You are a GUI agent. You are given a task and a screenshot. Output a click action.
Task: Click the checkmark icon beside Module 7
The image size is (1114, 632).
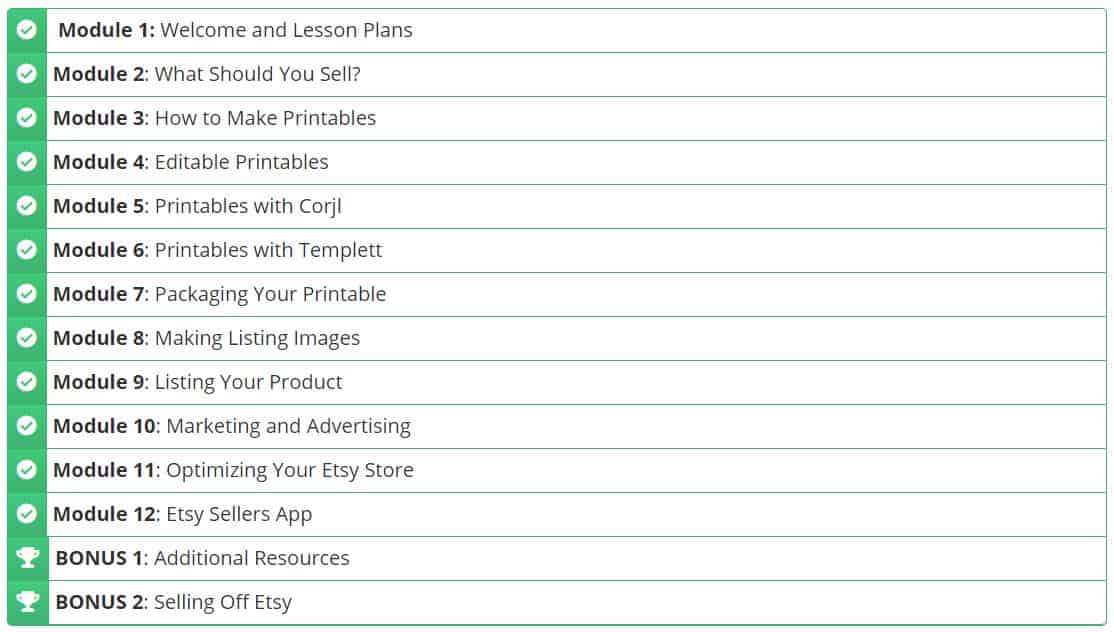coord(26,294)
